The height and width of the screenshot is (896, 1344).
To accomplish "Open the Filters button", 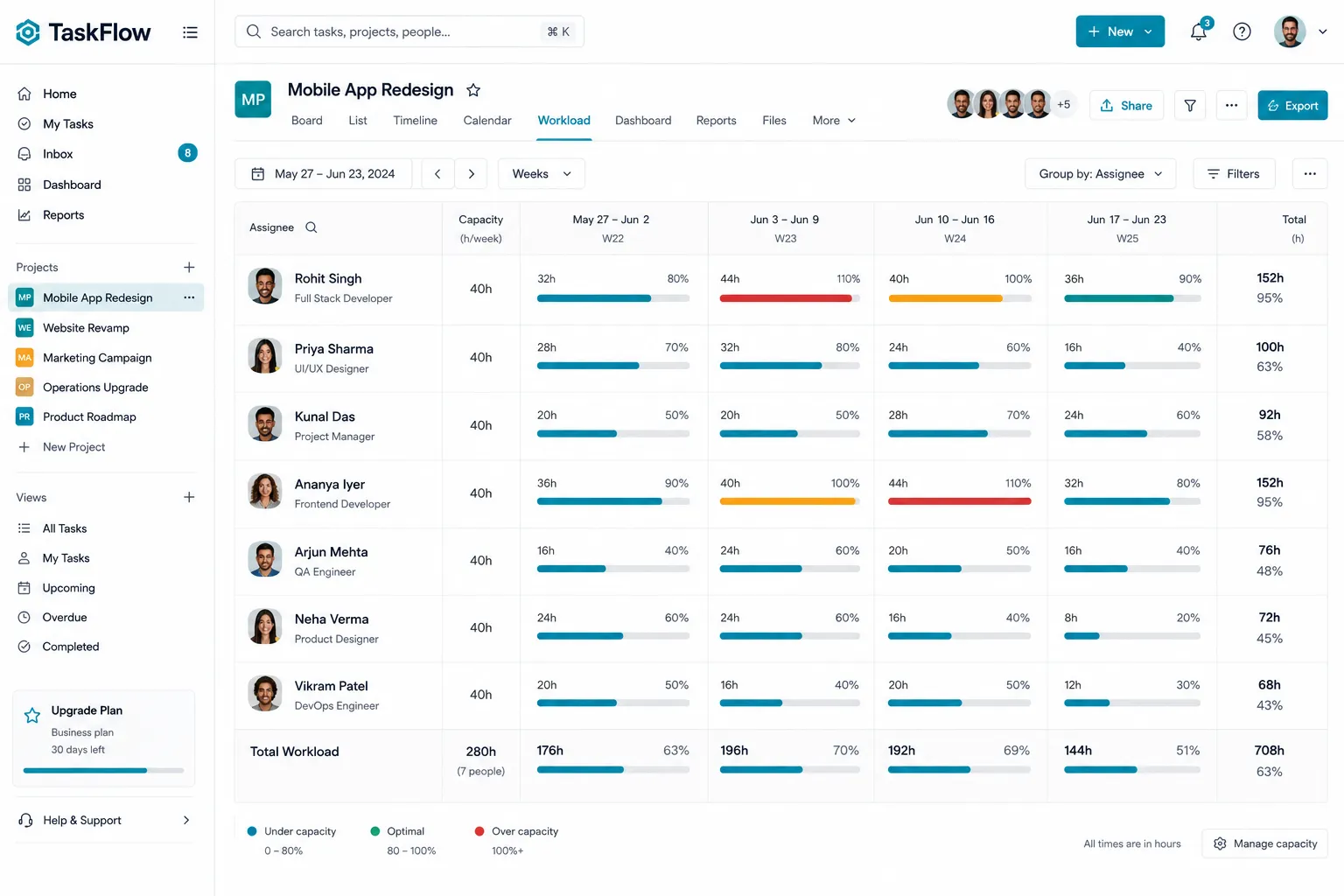I will pos(1234,173).
